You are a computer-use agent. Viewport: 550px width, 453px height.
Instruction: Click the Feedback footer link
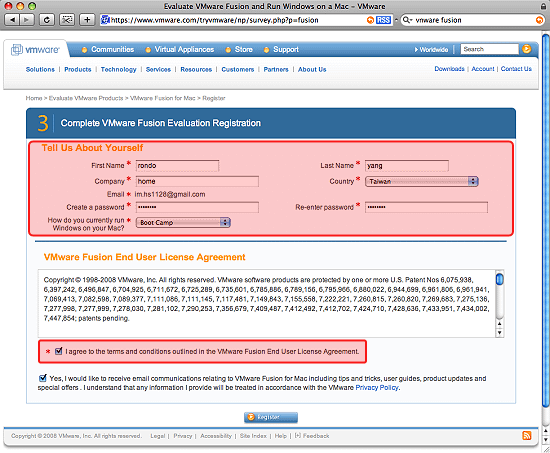tap(312, 436)
